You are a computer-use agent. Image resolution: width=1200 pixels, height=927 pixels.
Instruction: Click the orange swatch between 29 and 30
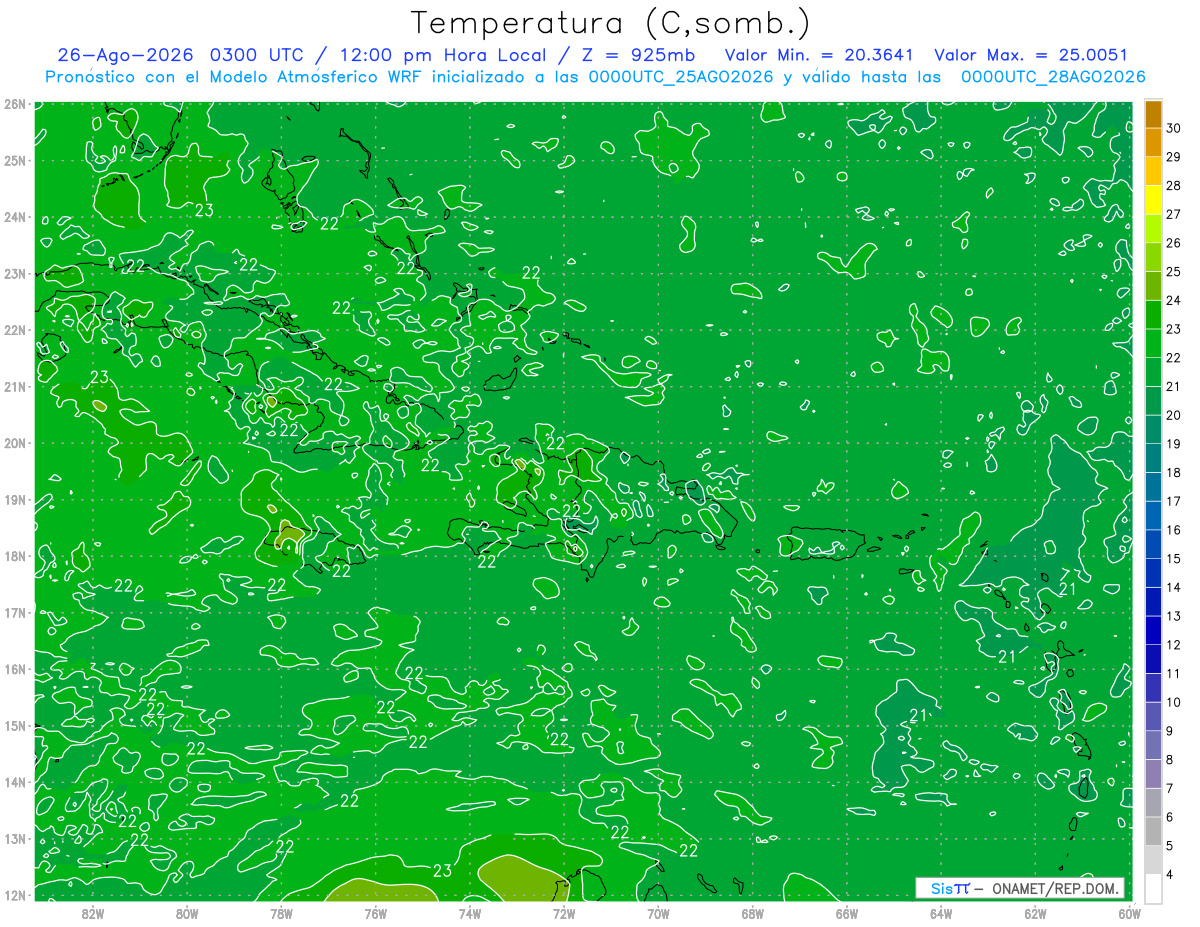pos(1153,142)
